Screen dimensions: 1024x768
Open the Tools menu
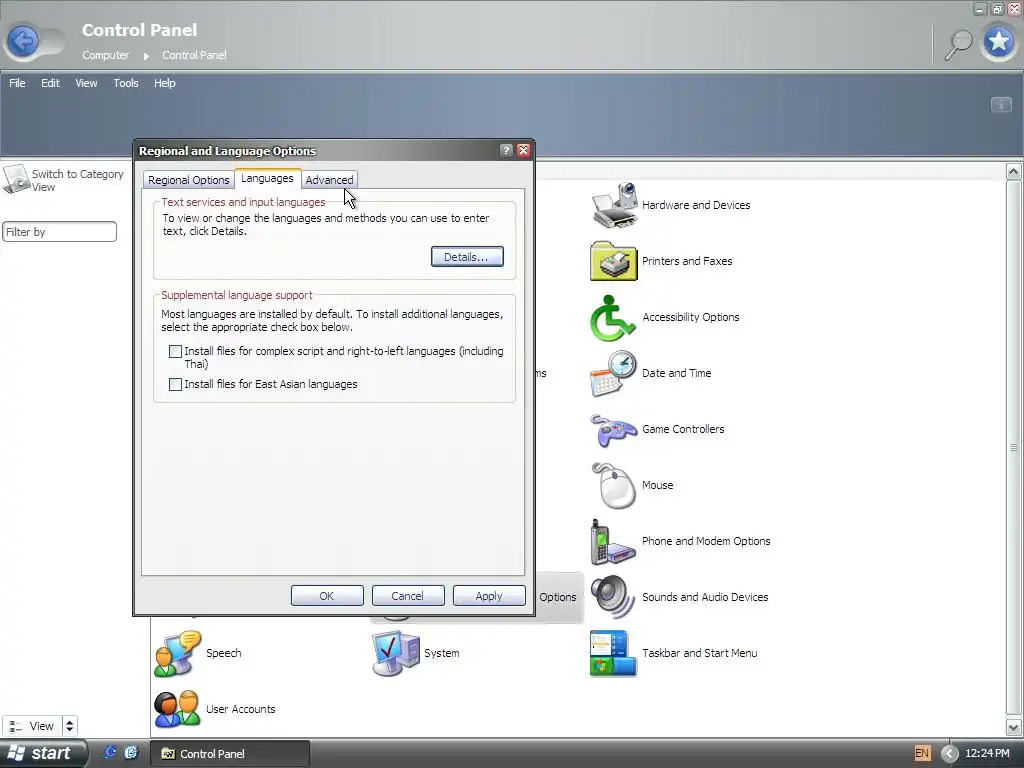coord(126,83)
